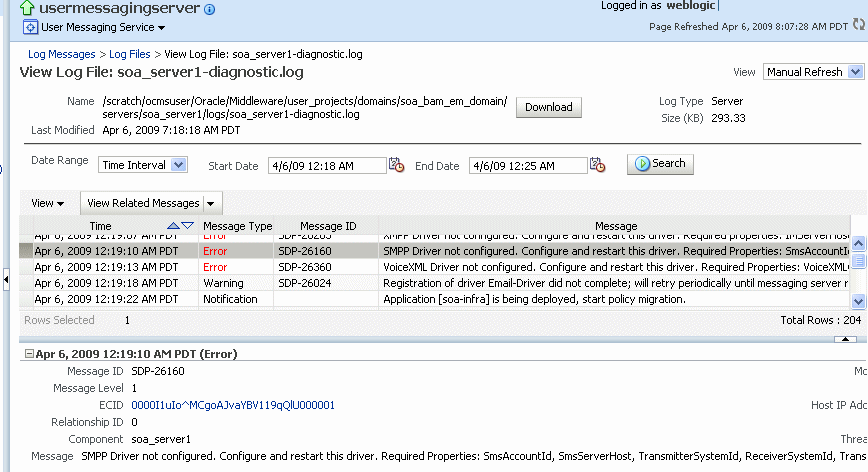
Task: Click the Message column header
Action: 616,226
